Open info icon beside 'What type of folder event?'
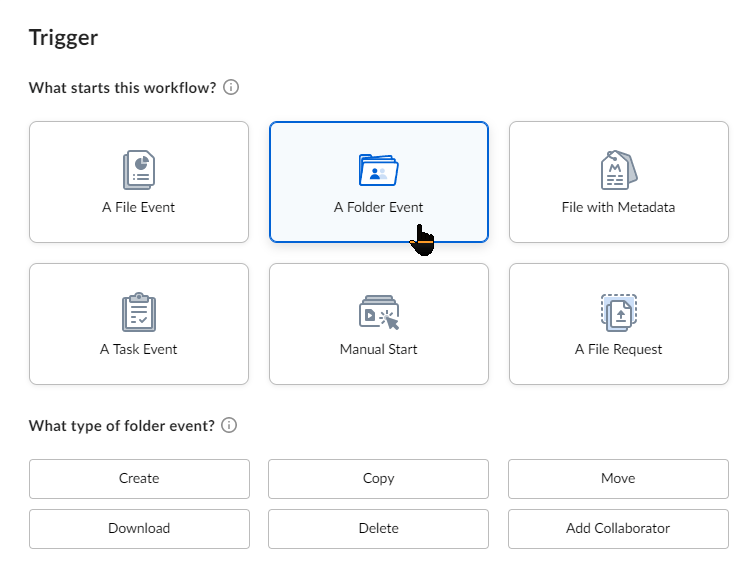 [x=229, y=425]
